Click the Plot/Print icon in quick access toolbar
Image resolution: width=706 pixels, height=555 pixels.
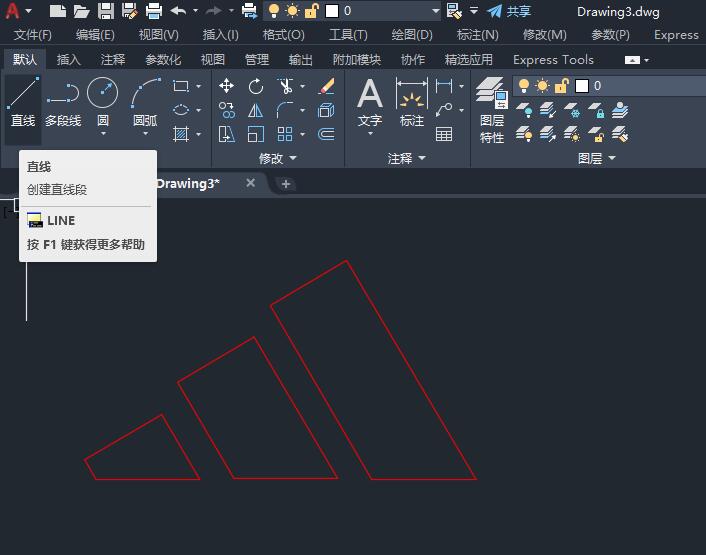click(154, 11)
